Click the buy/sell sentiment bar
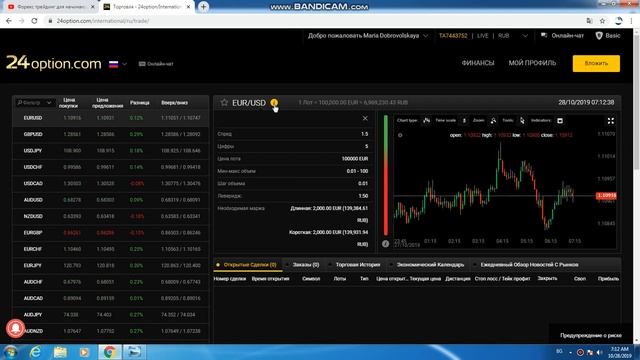Image resolution: width=640 pixels, height=360 pixels. point(386,175)
